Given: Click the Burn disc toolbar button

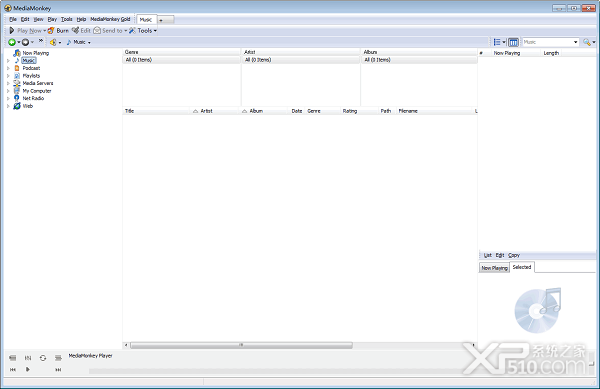Looking at the screenshot, I should [58, 31].
